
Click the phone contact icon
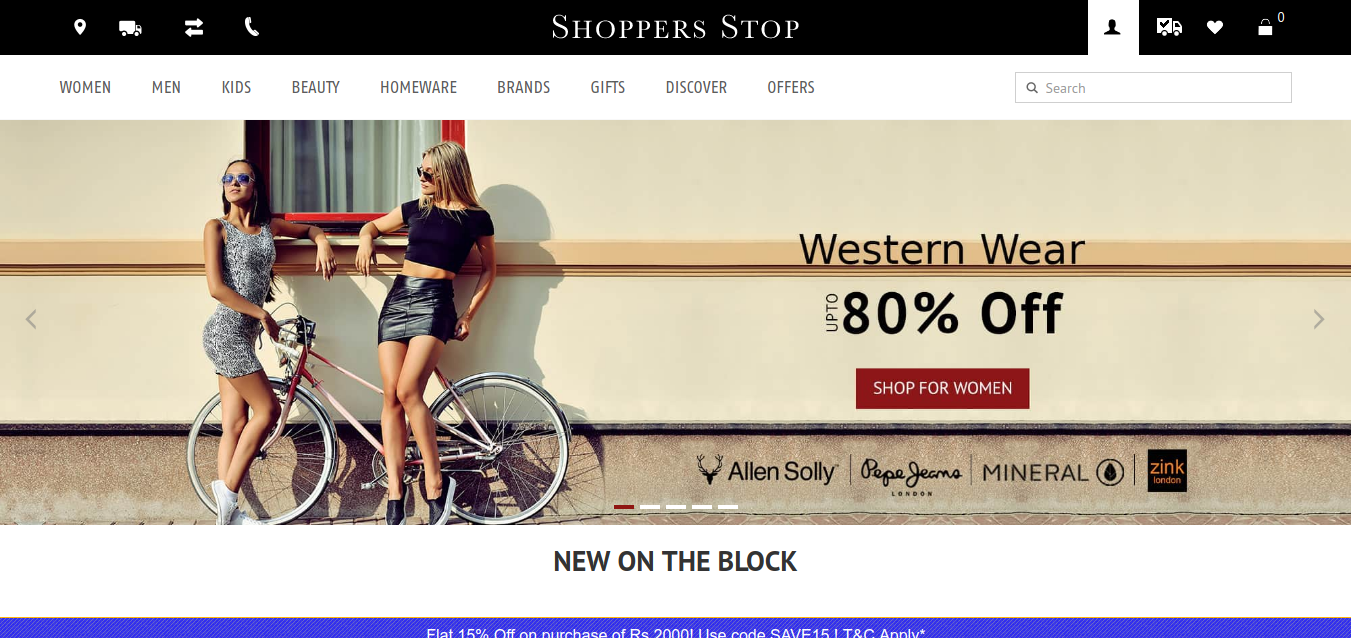click(x=252, y=27)
